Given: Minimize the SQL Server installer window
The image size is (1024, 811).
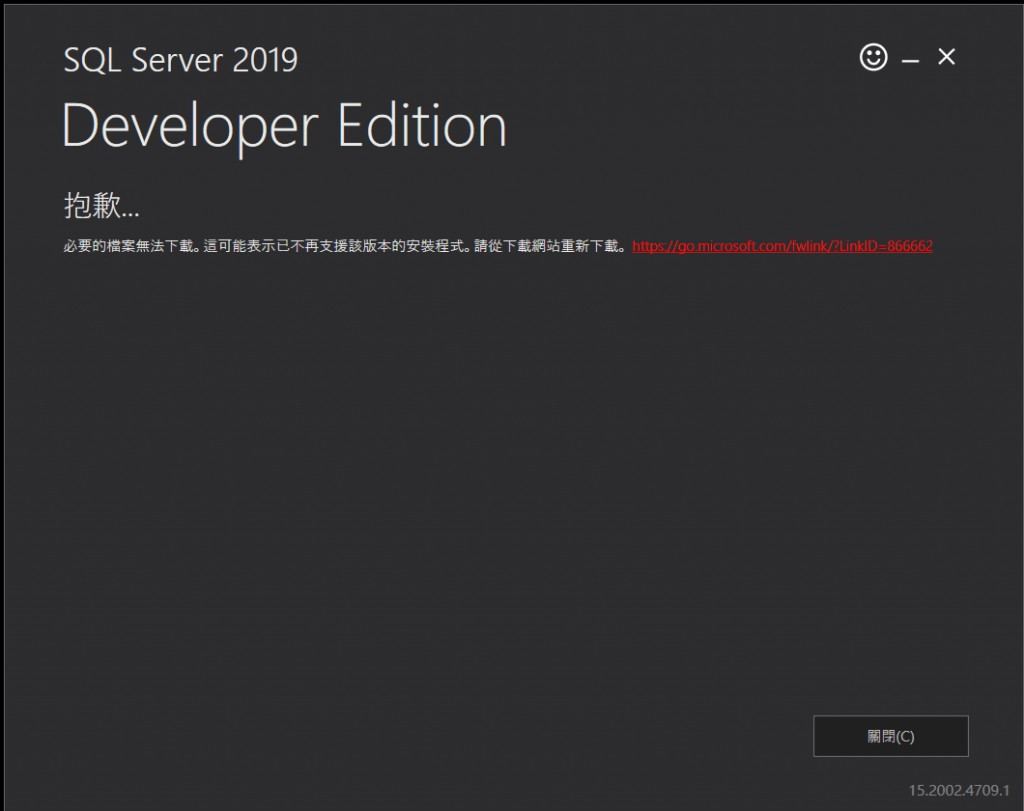Looking at the screenshot, I should coord(910,60).
